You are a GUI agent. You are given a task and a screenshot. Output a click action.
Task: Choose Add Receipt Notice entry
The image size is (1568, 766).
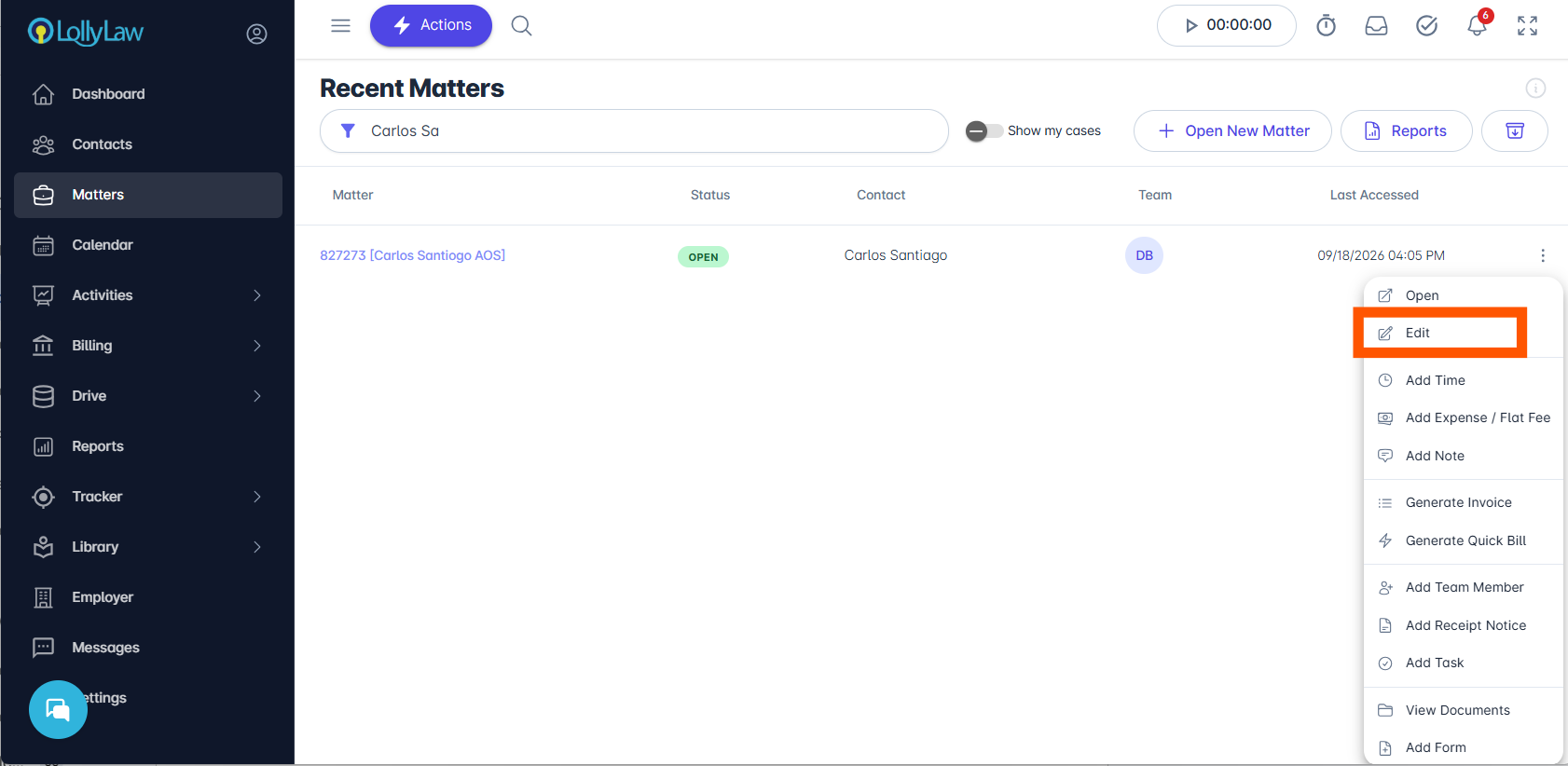[x=1463, y=625]
